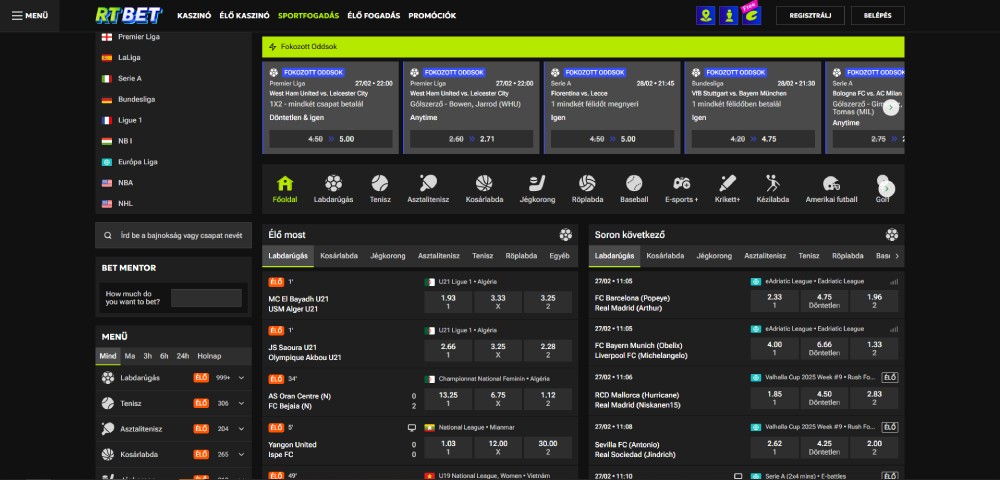This screenshot has width=1000, height=480.
Task: Open the hamburger MENÜ button
Action: pyautogui.click(x=29, y=15)
